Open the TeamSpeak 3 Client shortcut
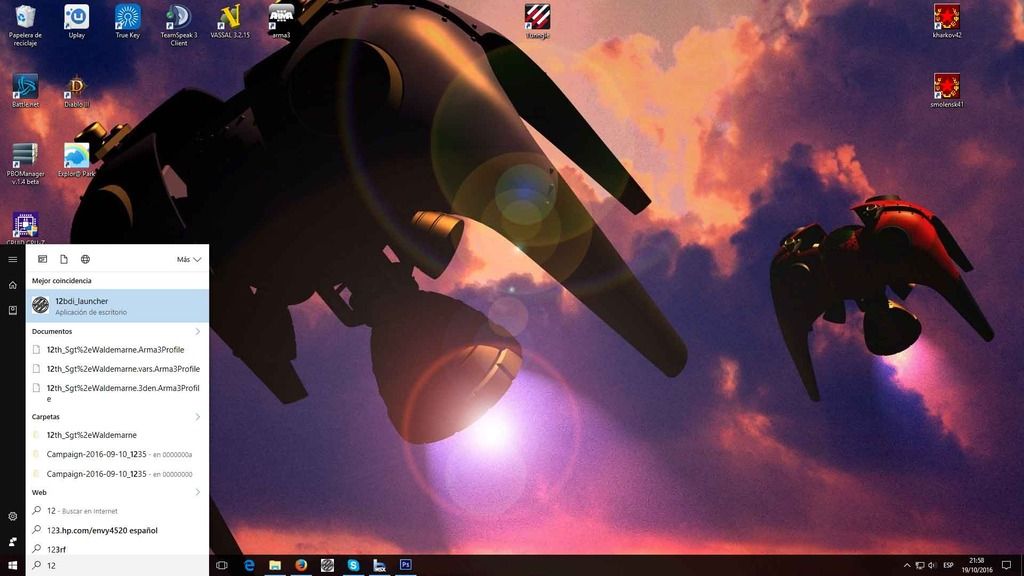The image size is (1024, 576). (x=178, y=25)
